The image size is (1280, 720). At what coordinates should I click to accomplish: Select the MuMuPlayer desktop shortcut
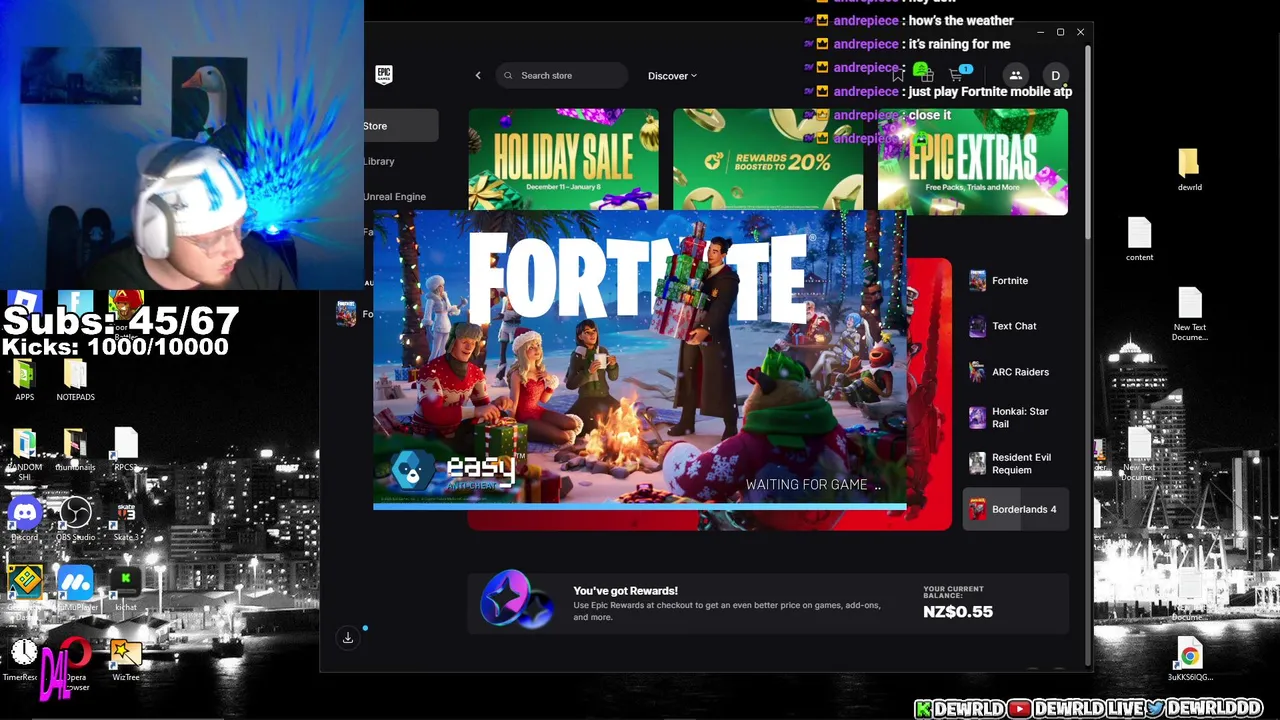click(x=75, y=588)
